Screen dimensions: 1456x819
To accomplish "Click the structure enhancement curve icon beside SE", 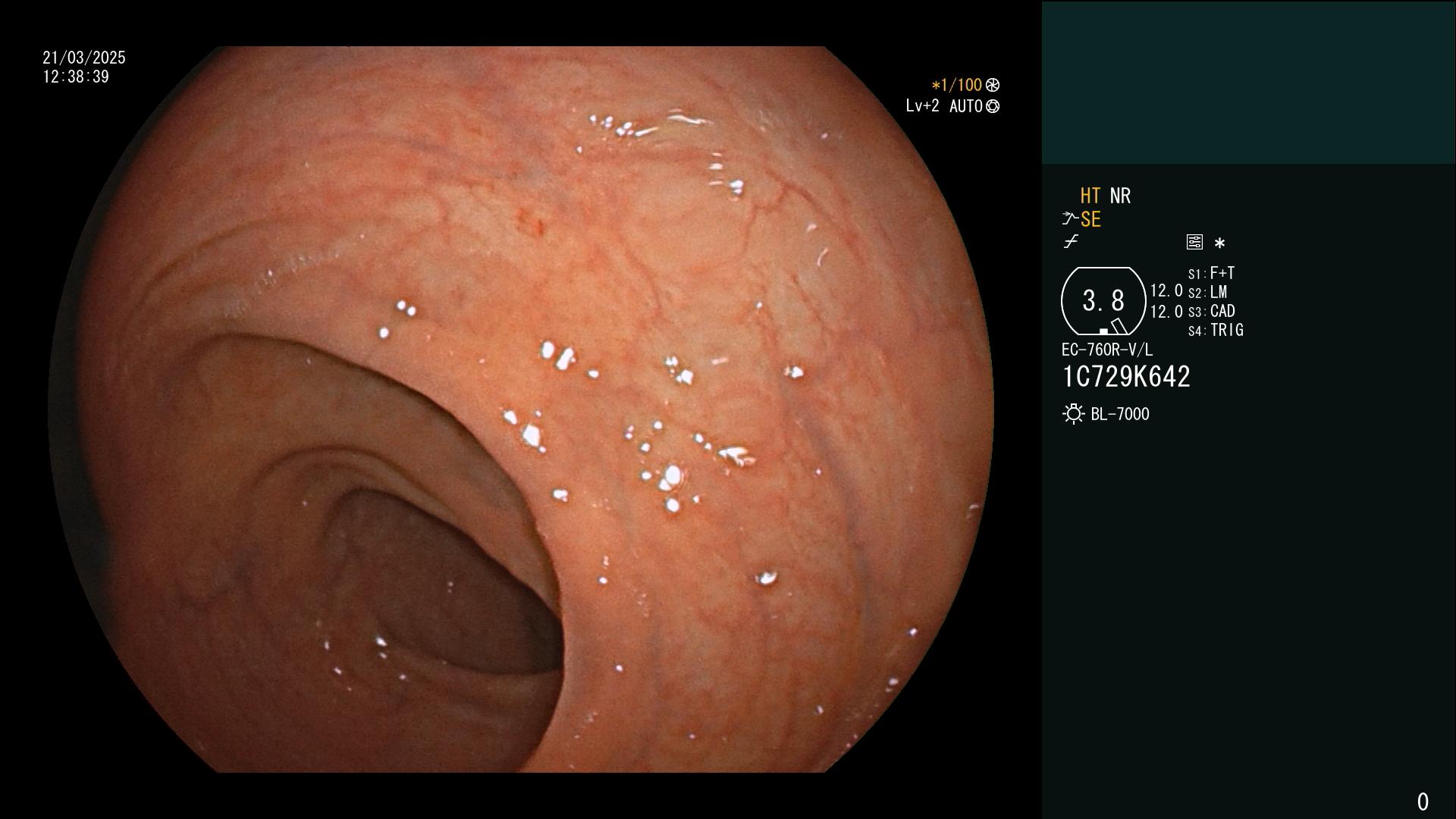I will (1070, 219).
